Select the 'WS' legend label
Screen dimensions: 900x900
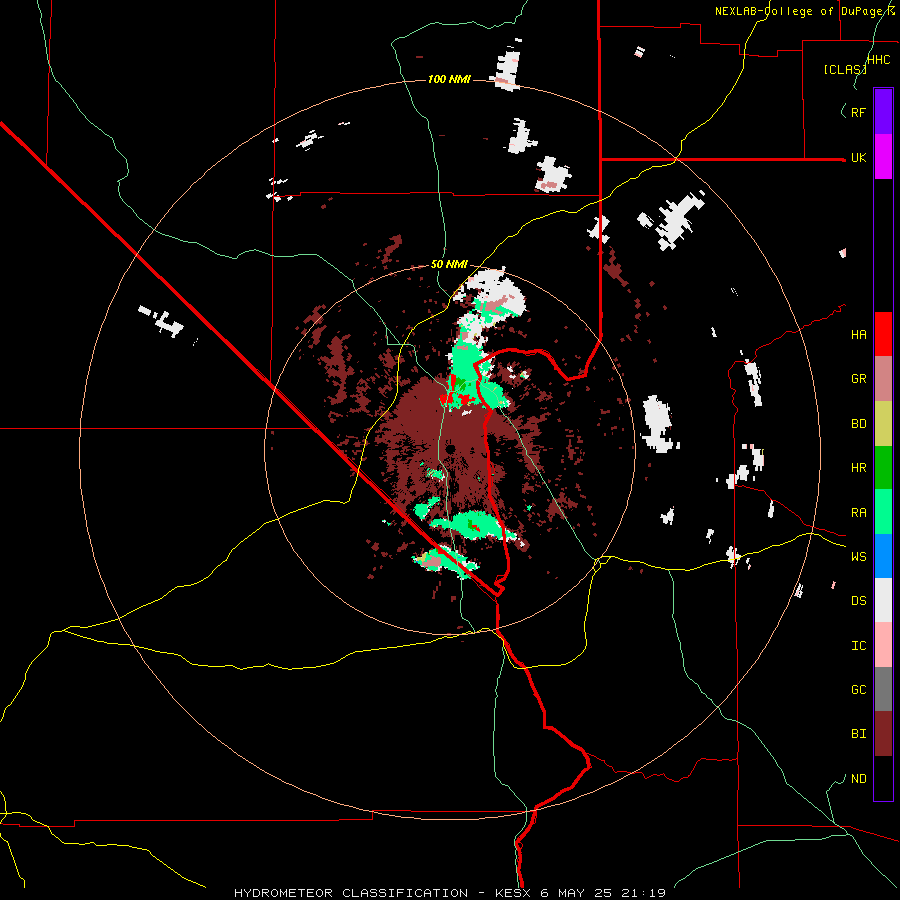point(858,557)
